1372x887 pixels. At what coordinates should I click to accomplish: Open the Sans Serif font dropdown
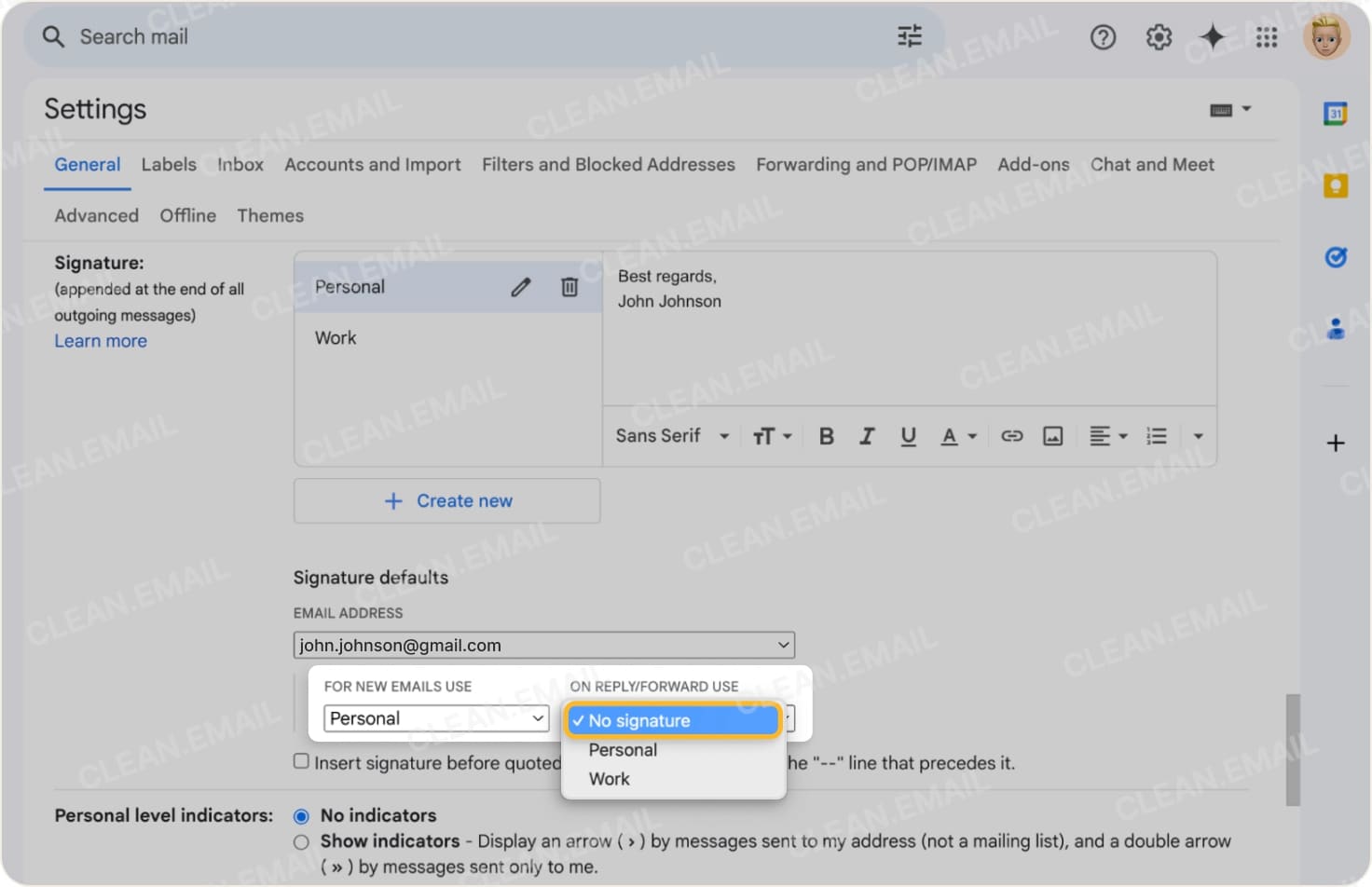[670, 435]
